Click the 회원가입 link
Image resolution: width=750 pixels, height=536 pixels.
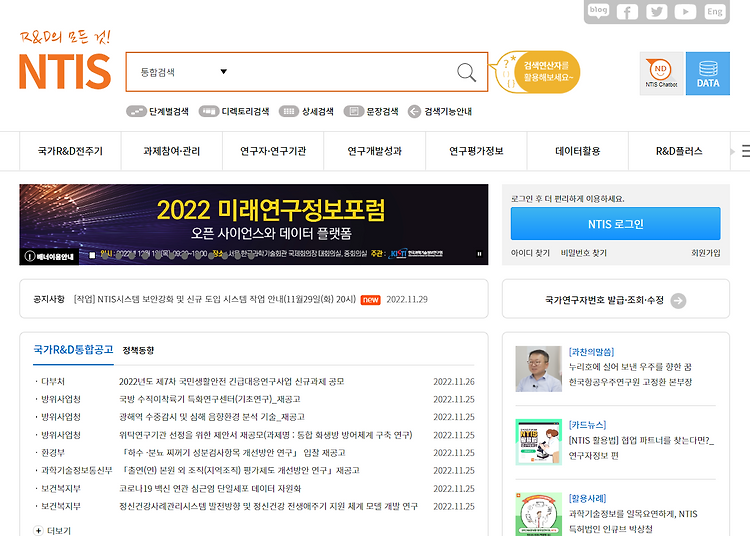point(706,252)
